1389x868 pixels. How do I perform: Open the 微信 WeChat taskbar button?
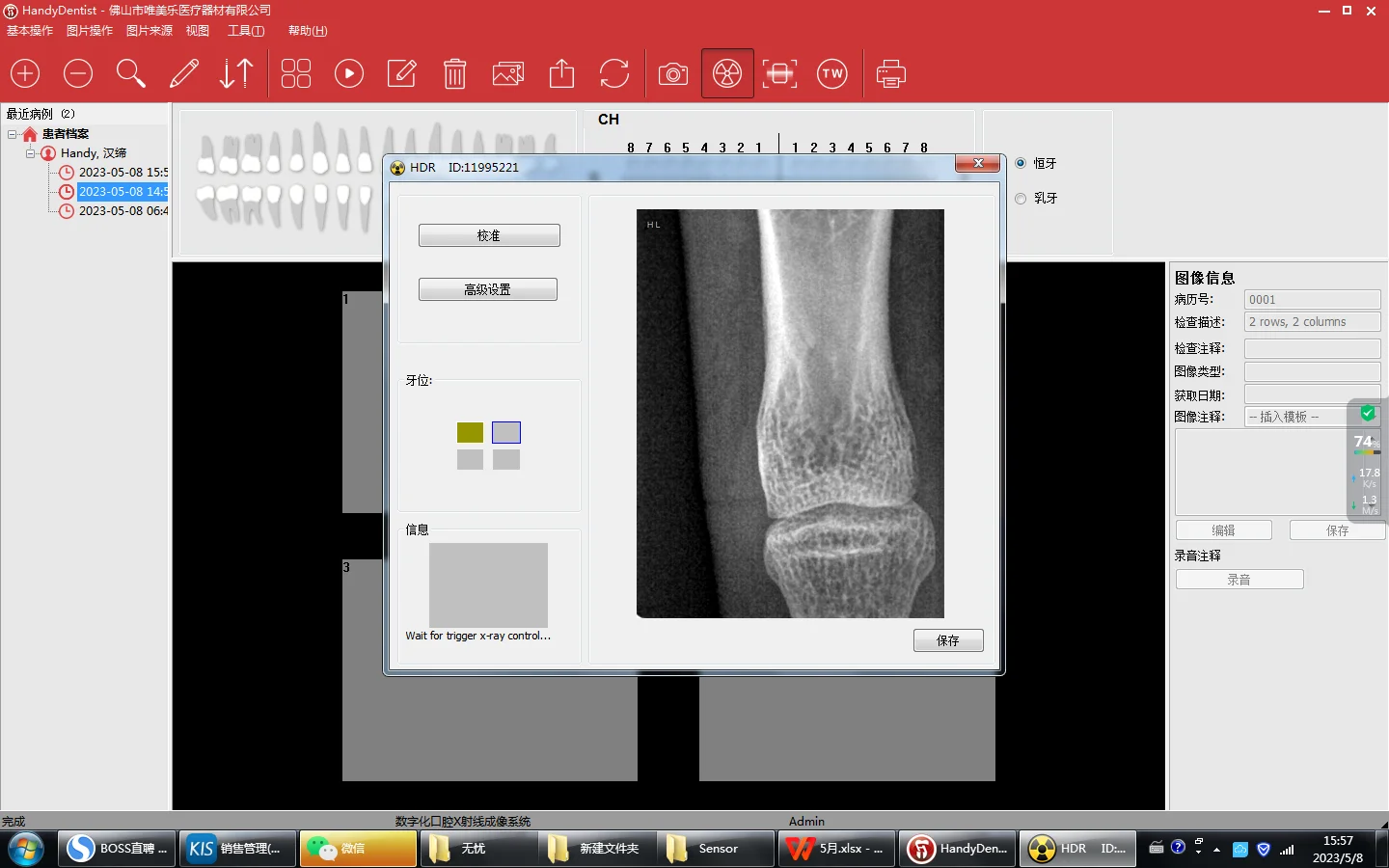358,849
